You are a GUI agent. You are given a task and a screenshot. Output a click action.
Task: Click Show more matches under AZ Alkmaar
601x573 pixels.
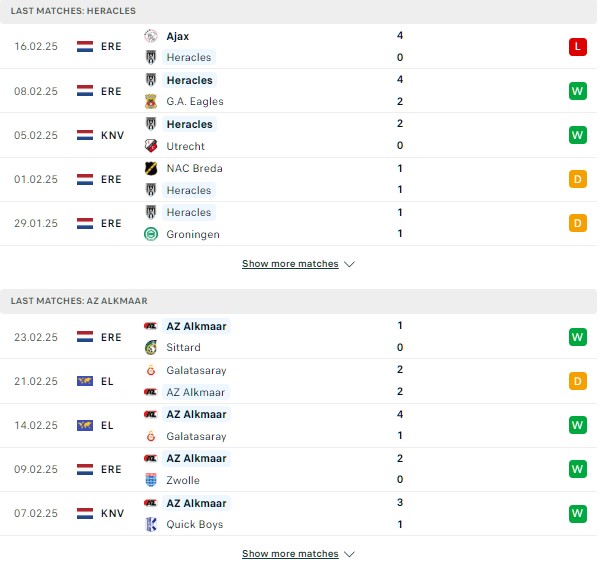pyautogui.click(x=290, y=553)
